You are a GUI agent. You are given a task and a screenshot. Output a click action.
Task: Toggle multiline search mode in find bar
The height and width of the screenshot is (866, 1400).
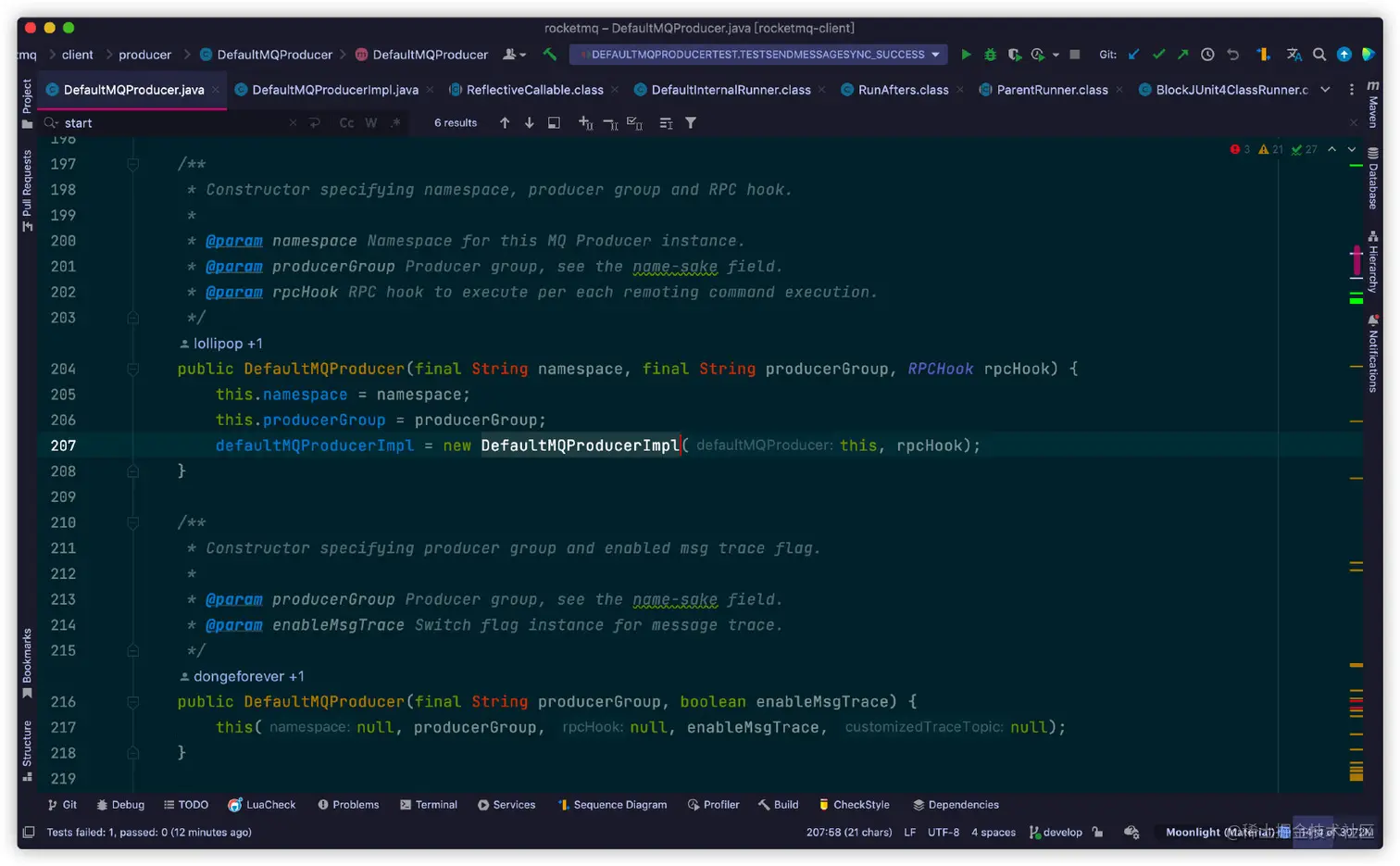tap(315, 123)
